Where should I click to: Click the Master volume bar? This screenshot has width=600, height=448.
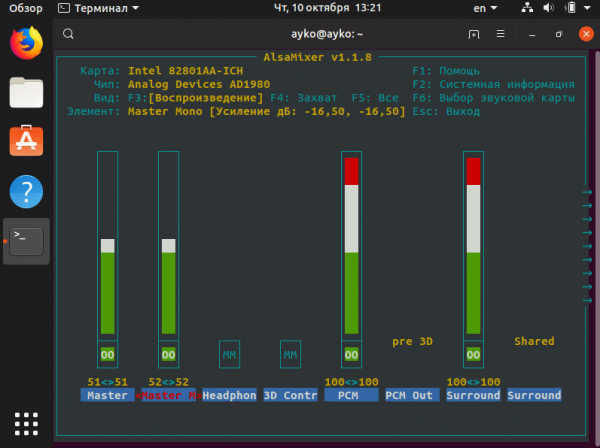click(x=108, y=246)
